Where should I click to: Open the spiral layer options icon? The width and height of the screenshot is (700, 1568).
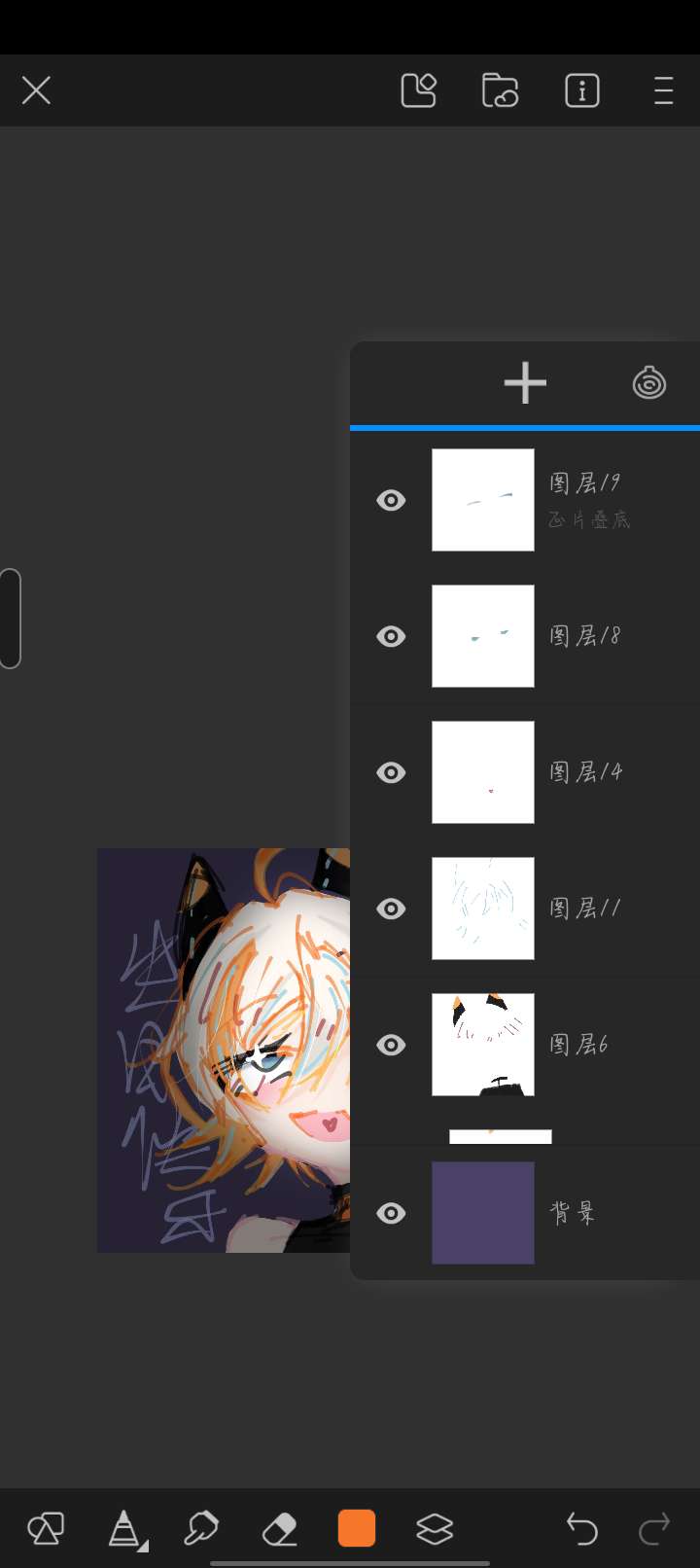point(649,383)
